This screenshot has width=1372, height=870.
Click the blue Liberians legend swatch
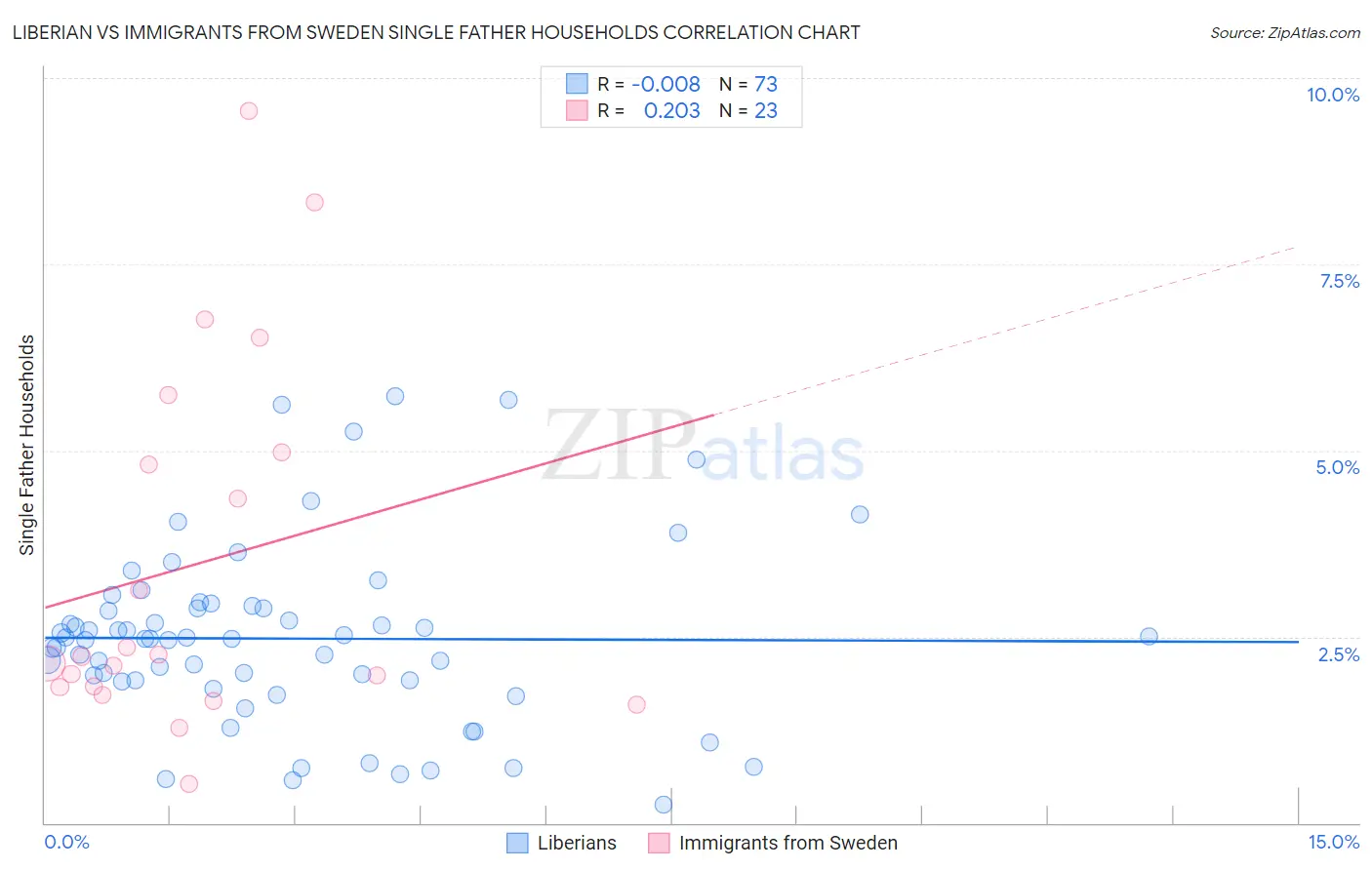517,843
